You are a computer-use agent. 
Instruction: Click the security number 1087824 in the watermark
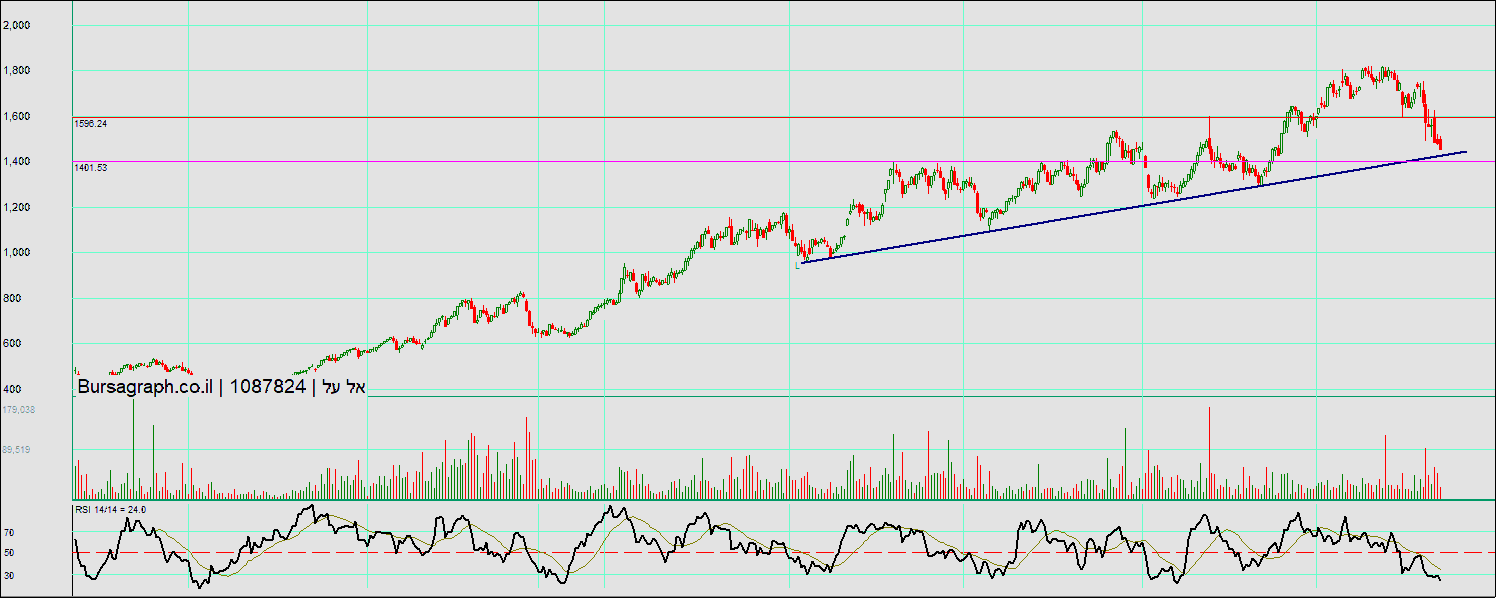tap(267, 387)
